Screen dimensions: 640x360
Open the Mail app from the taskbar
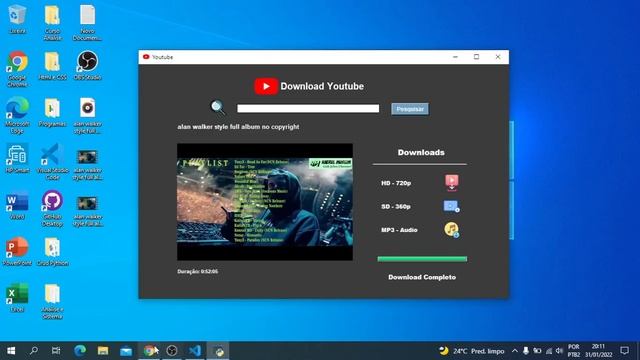(126, 351)
